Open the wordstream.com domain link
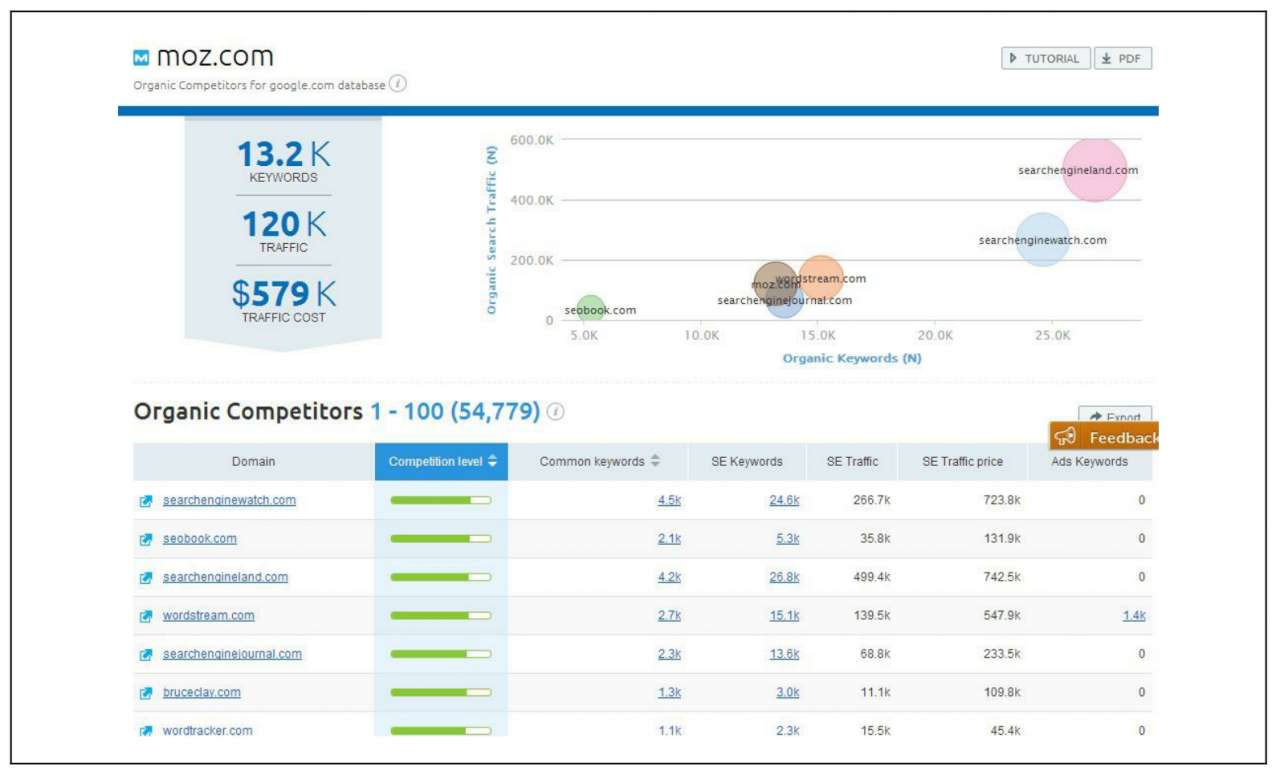This screenshot has height=774, width=1280. (209, 616)
